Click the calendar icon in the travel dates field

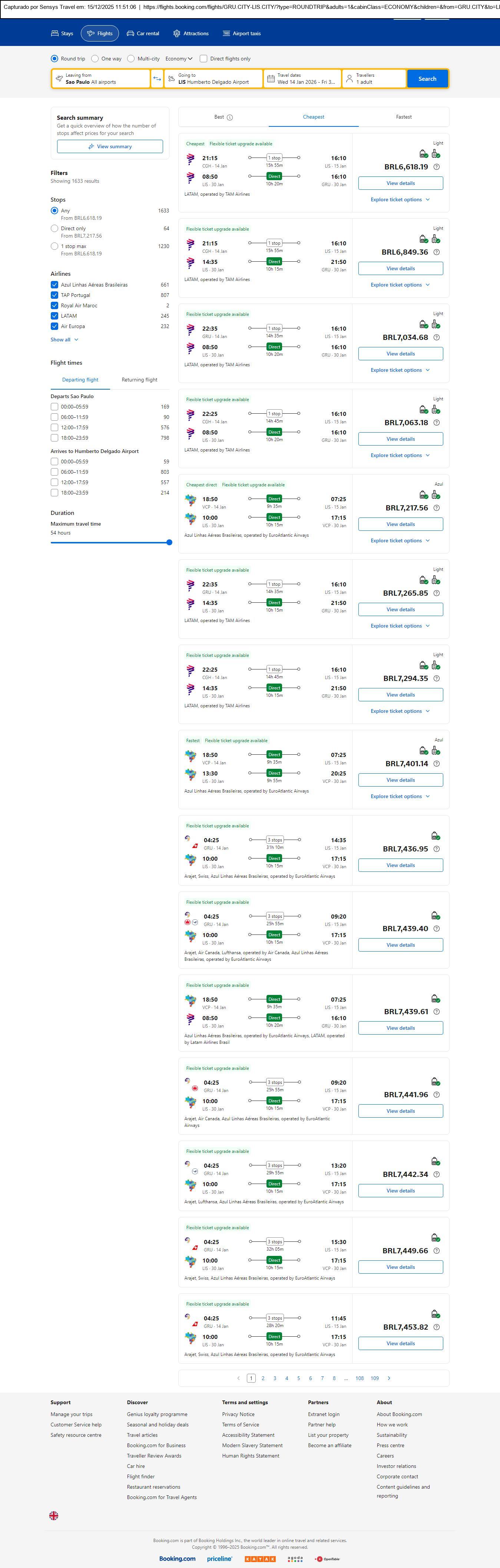(271, 79)
